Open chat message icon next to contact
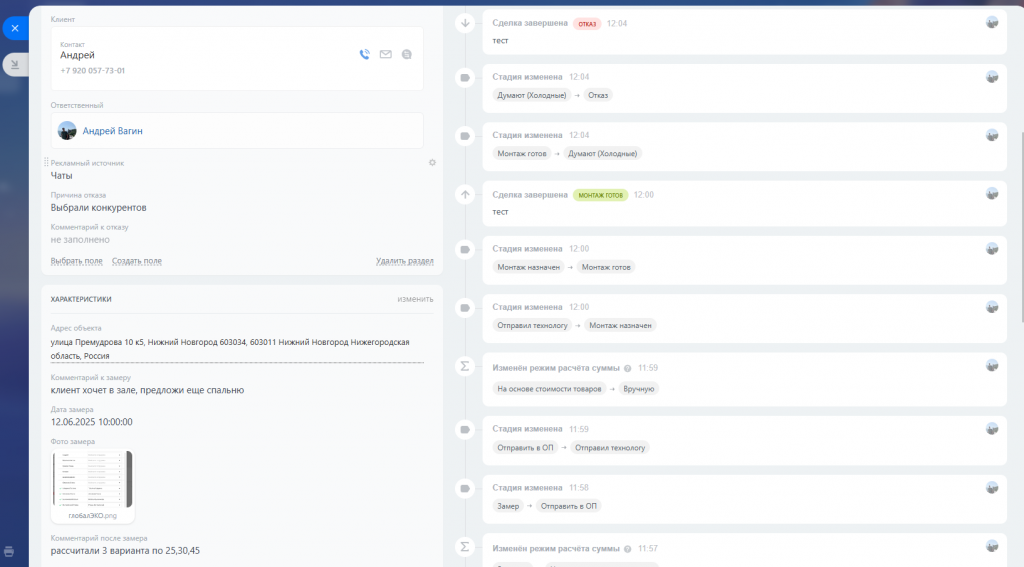The height and width of the screenshot is (567, 1024). point(406,54)
